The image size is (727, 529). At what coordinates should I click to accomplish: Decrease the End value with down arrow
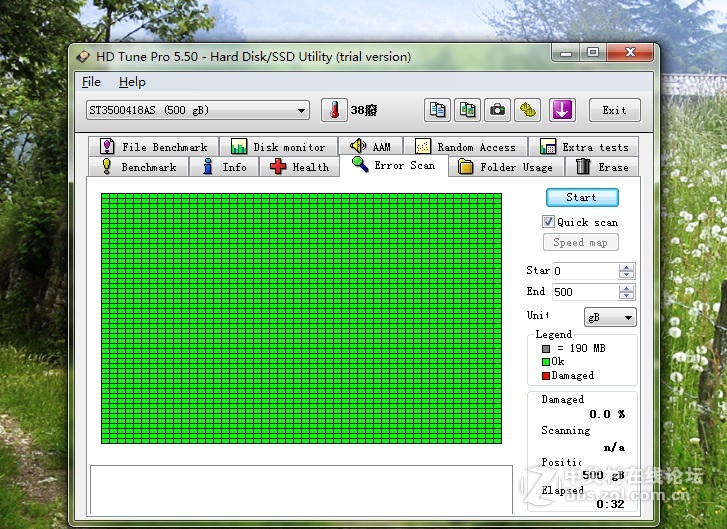626,296
